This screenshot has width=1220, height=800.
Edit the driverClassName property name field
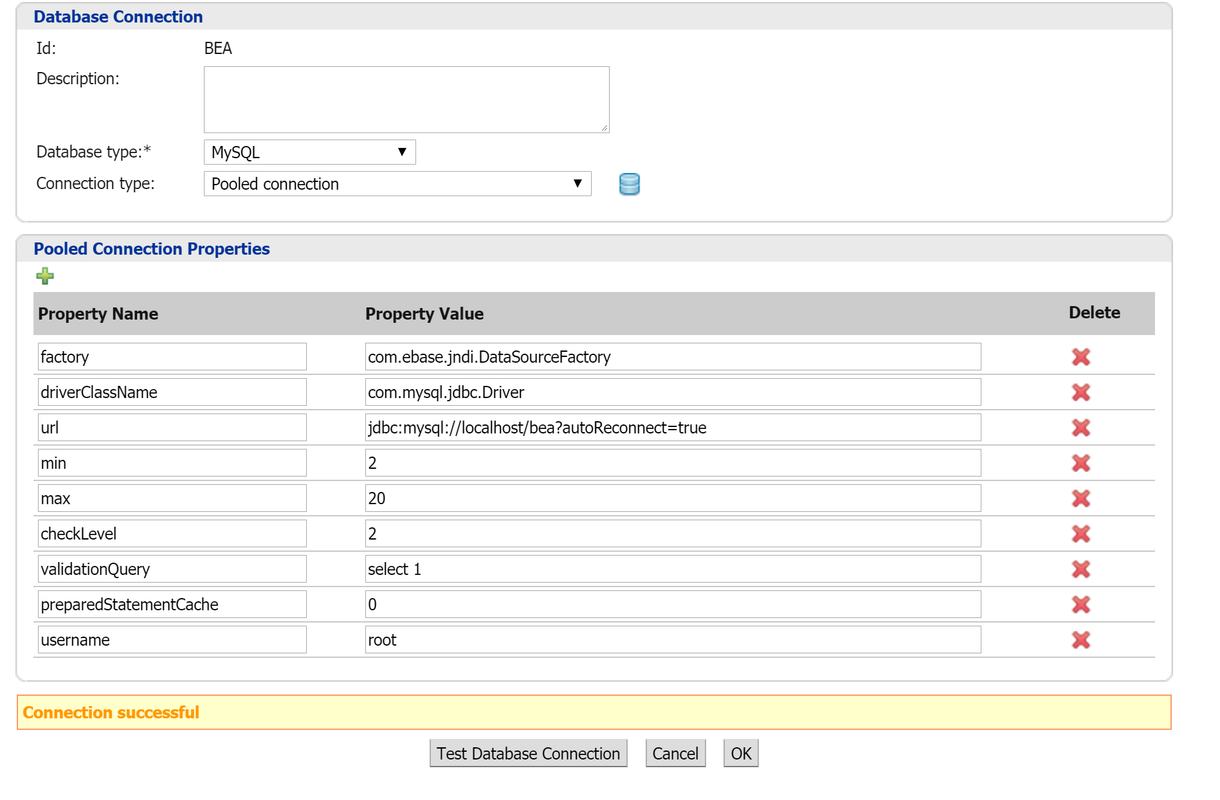click(x=171, y=392)
